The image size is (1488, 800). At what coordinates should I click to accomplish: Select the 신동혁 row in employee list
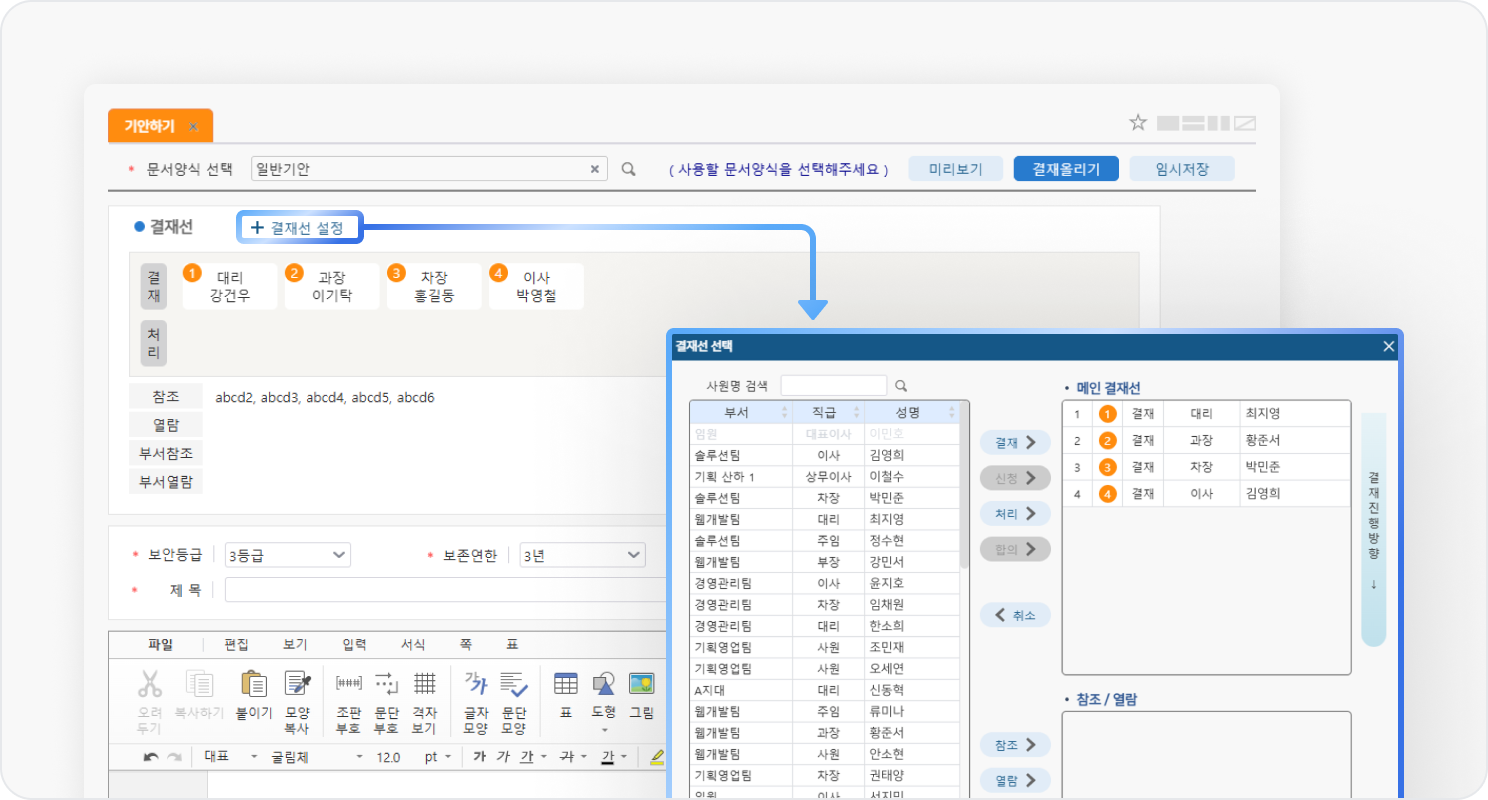click(824, 690)
